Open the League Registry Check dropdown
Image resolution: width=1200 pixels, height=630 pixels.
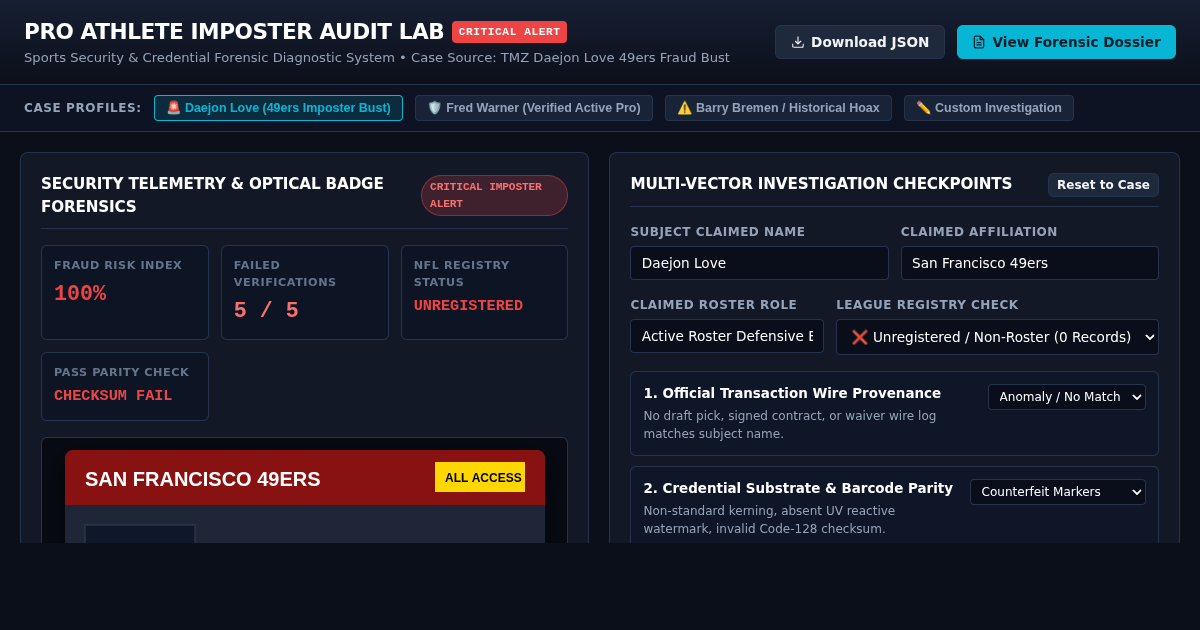(997, 337)
